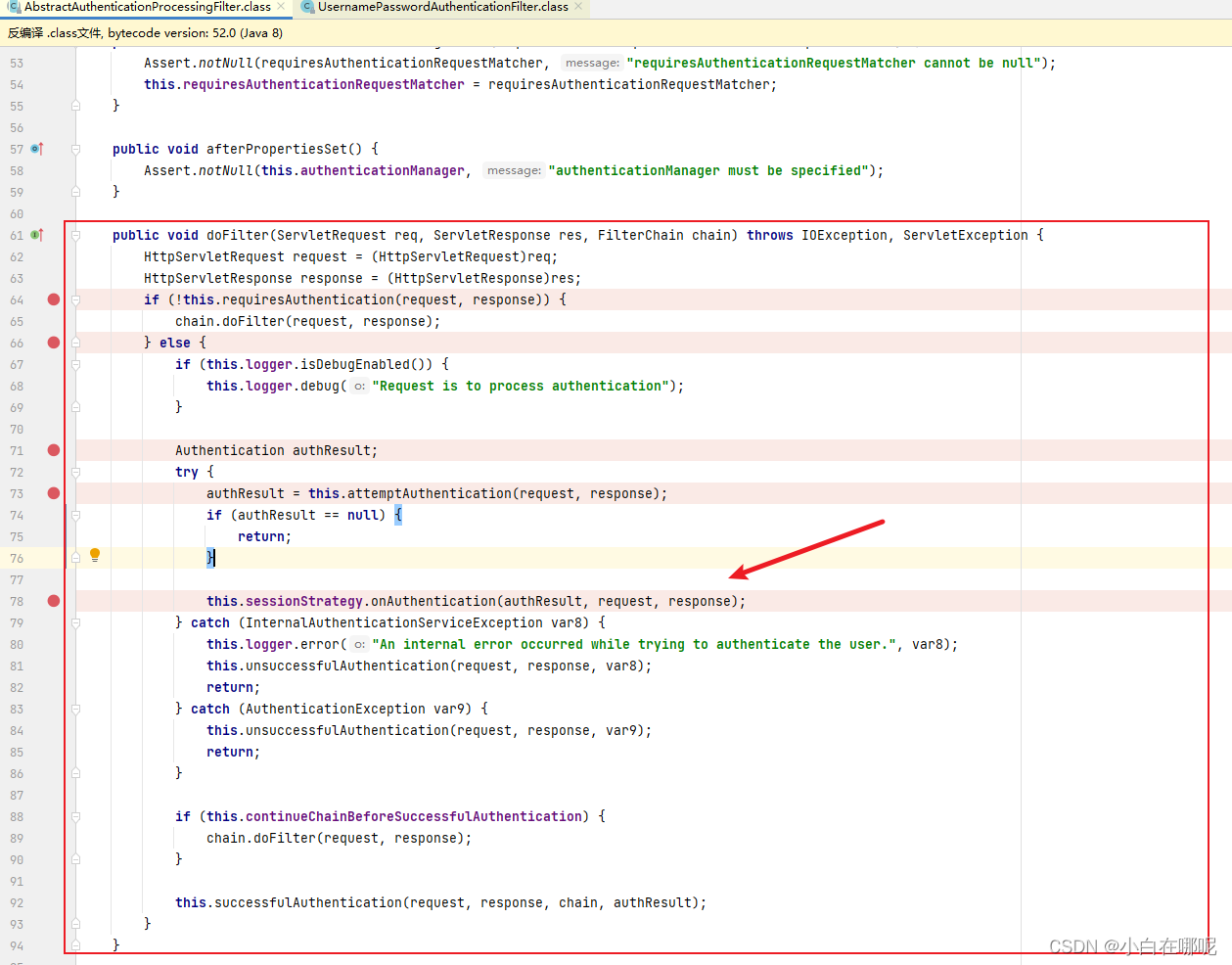Remove the breakpoint on line 73
The width and height of the screenshot is (1232, 965).
(x=54, y=493)
